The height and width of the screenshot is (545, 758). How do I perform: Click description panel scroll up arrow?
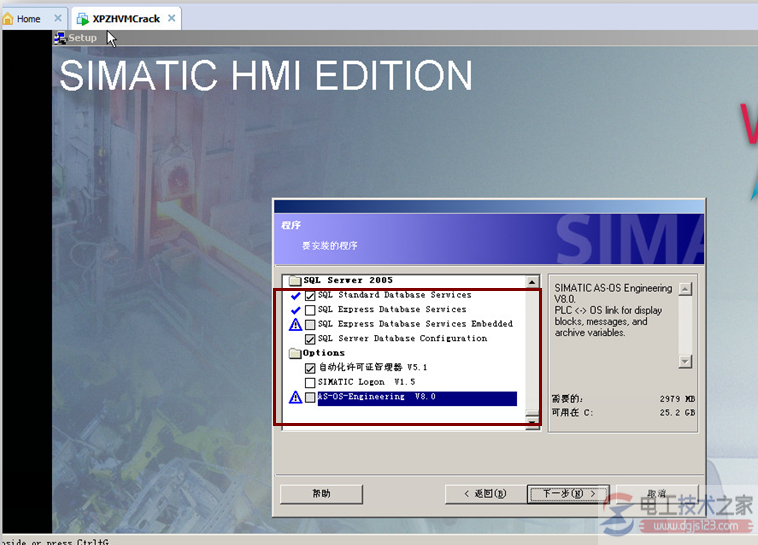685,289
